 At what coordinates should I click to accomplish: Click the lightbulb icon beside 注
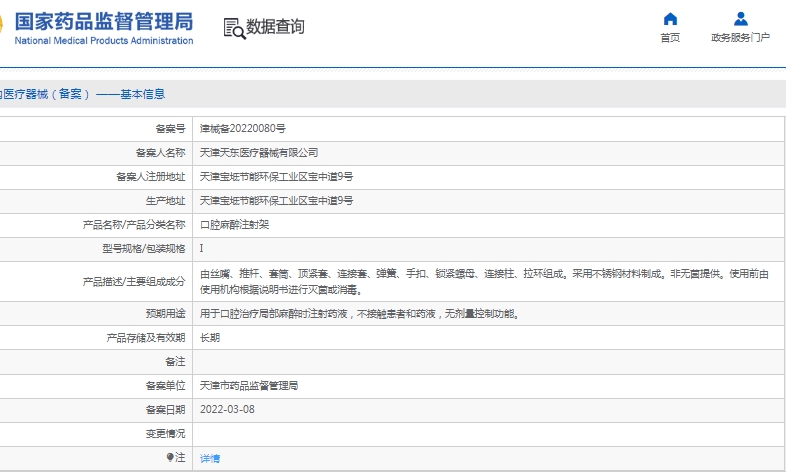coord(170,457)
